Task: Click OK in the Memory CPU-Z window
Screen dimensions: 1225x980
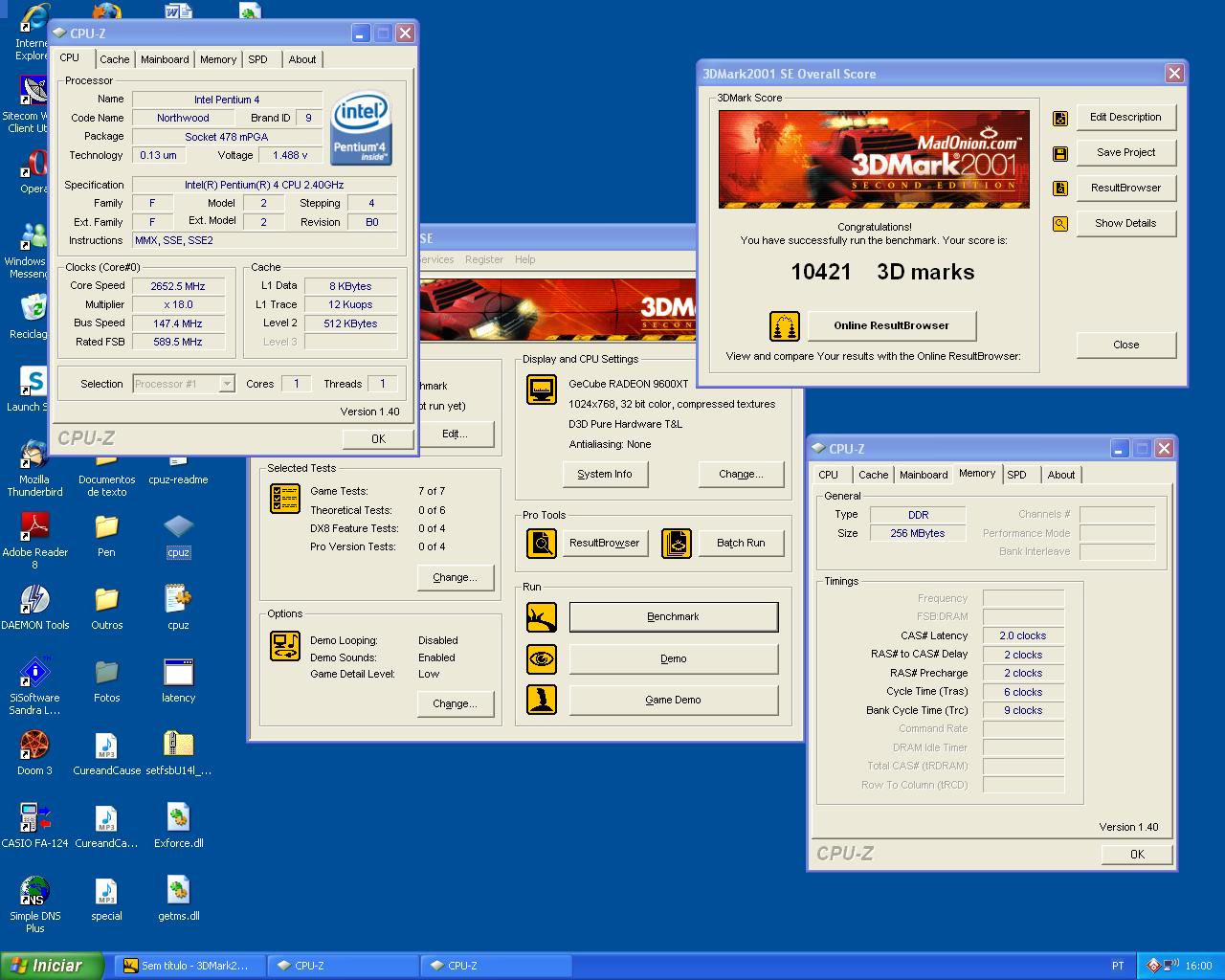Action: tap(1137, 855)
